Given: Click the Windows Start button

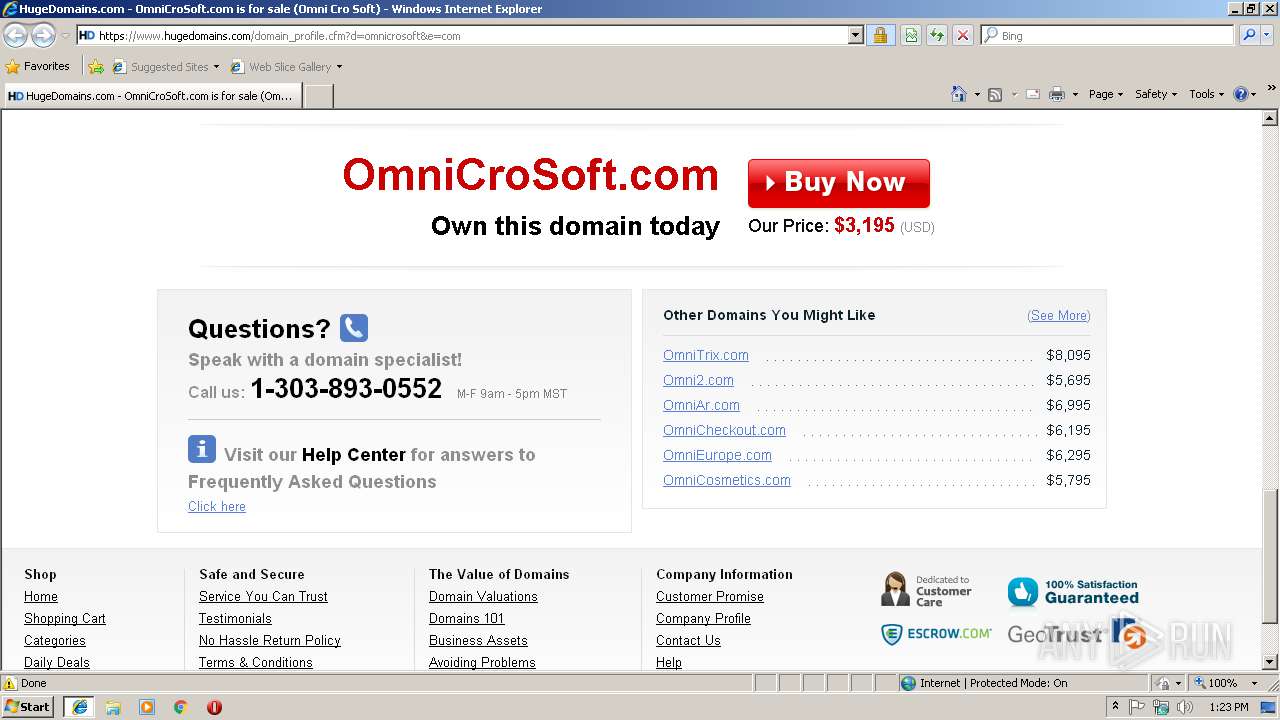Looking at the screenshot, I should tap(28, 707).
